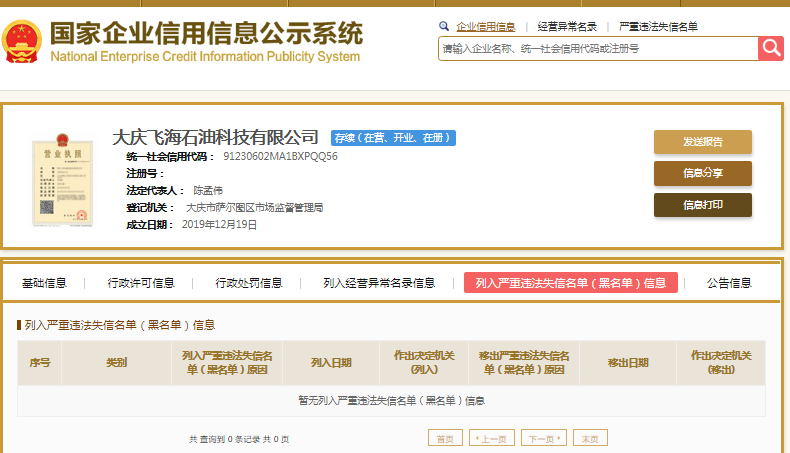Click the 信息分享 button
The height and width of the screenshot is (453, 790).
(703, 173)
